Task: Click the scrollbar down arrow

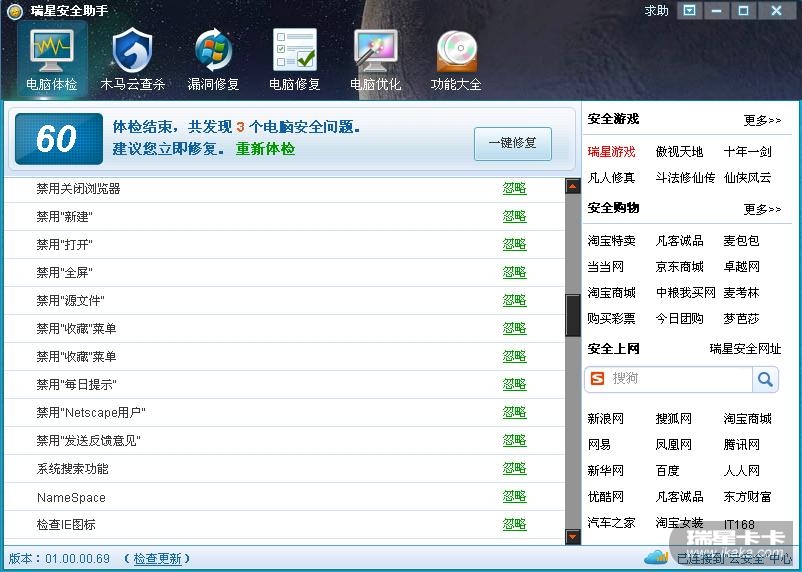Action: coord(573,537)
